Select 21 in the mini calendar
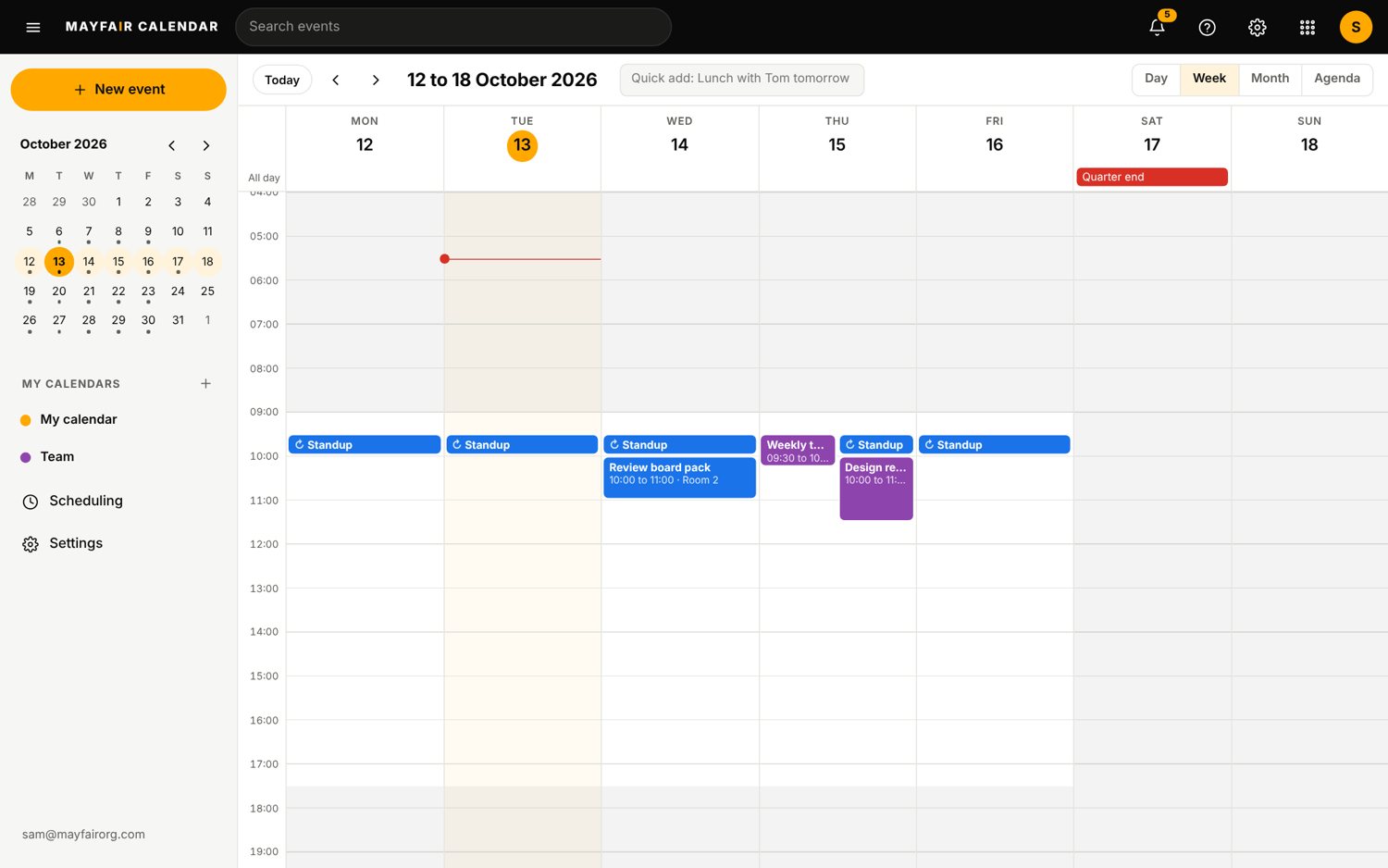This screenshot has height=868, width=1388. 89,291
